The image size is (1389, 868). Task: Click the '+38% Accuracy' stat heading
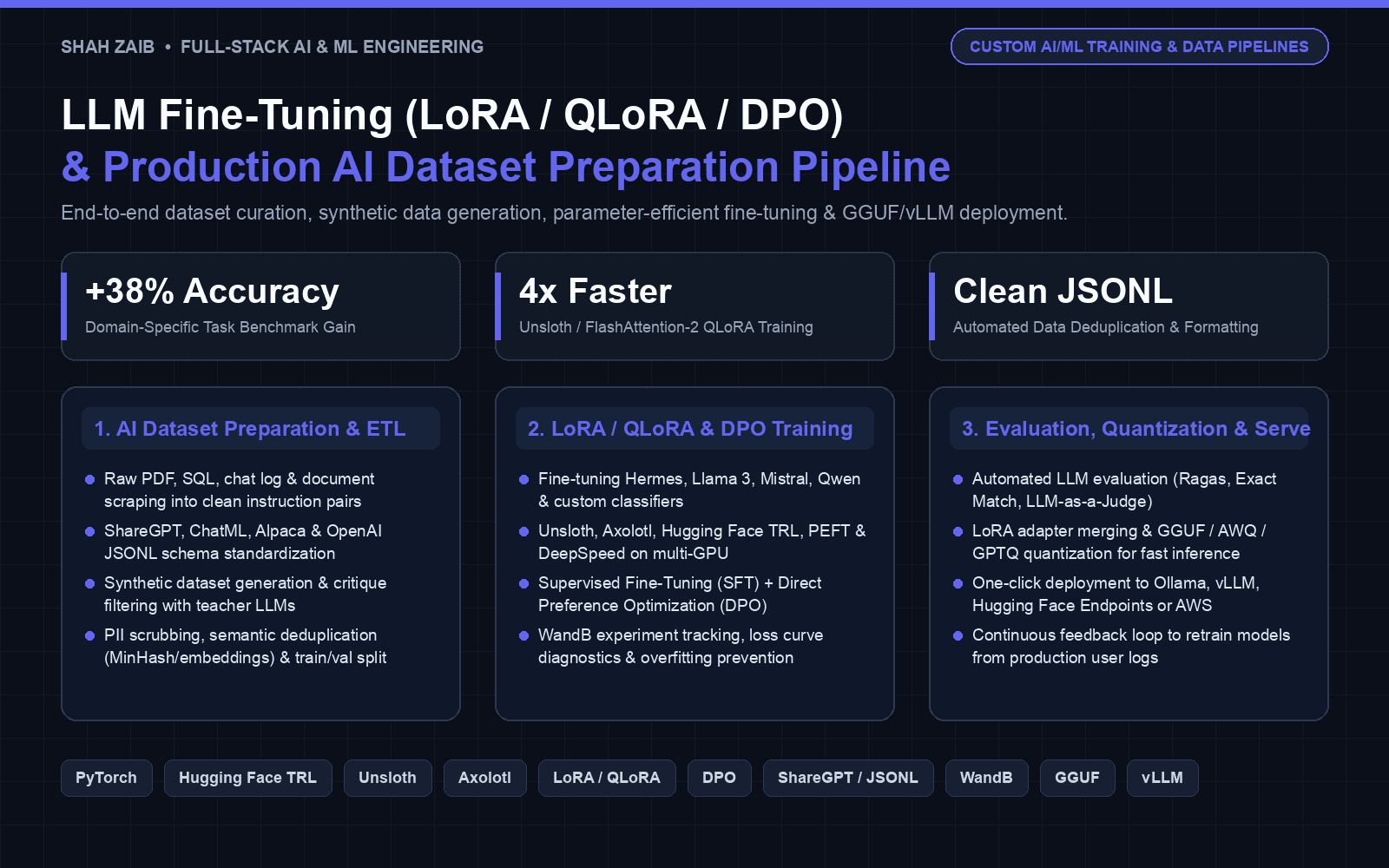pos(212,292)
